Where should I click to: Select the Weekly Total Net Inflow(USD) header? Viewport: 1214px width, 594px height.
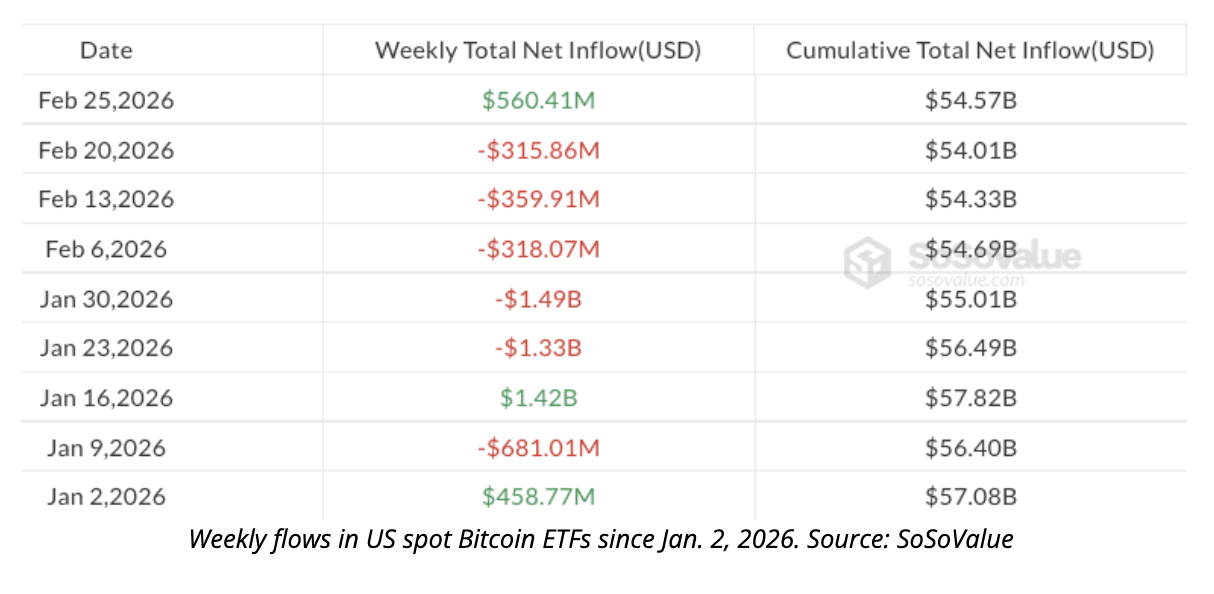pyautogui.click(x=538, y=51)
